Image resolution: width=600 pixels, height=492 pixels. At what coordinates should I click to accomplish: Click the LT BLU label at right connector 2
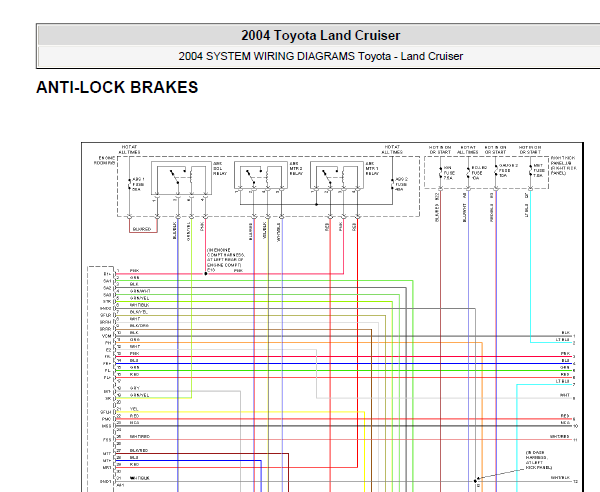point(562,340)
